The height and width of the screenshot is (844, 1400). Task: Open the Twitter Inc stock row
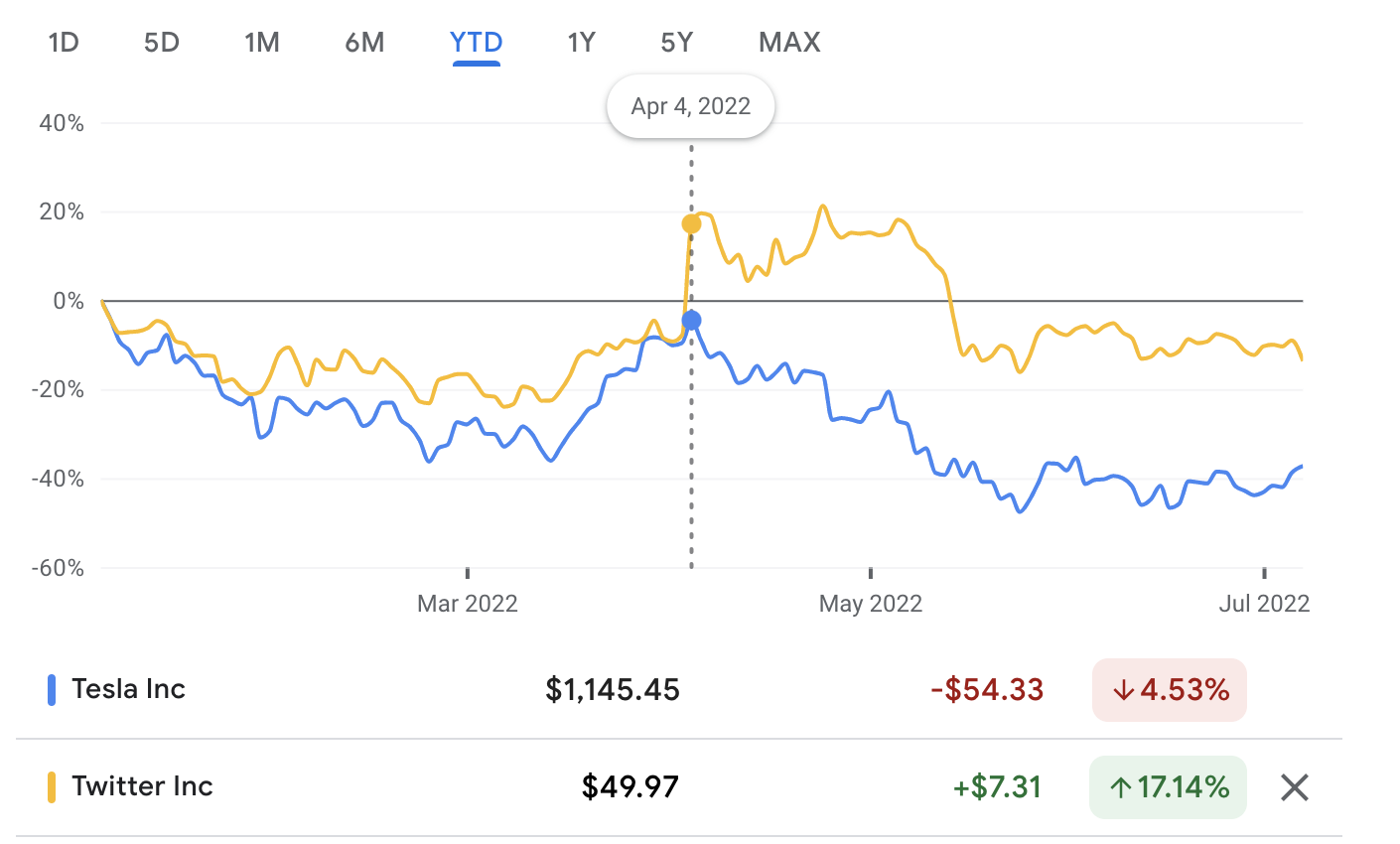click(142, 786)
